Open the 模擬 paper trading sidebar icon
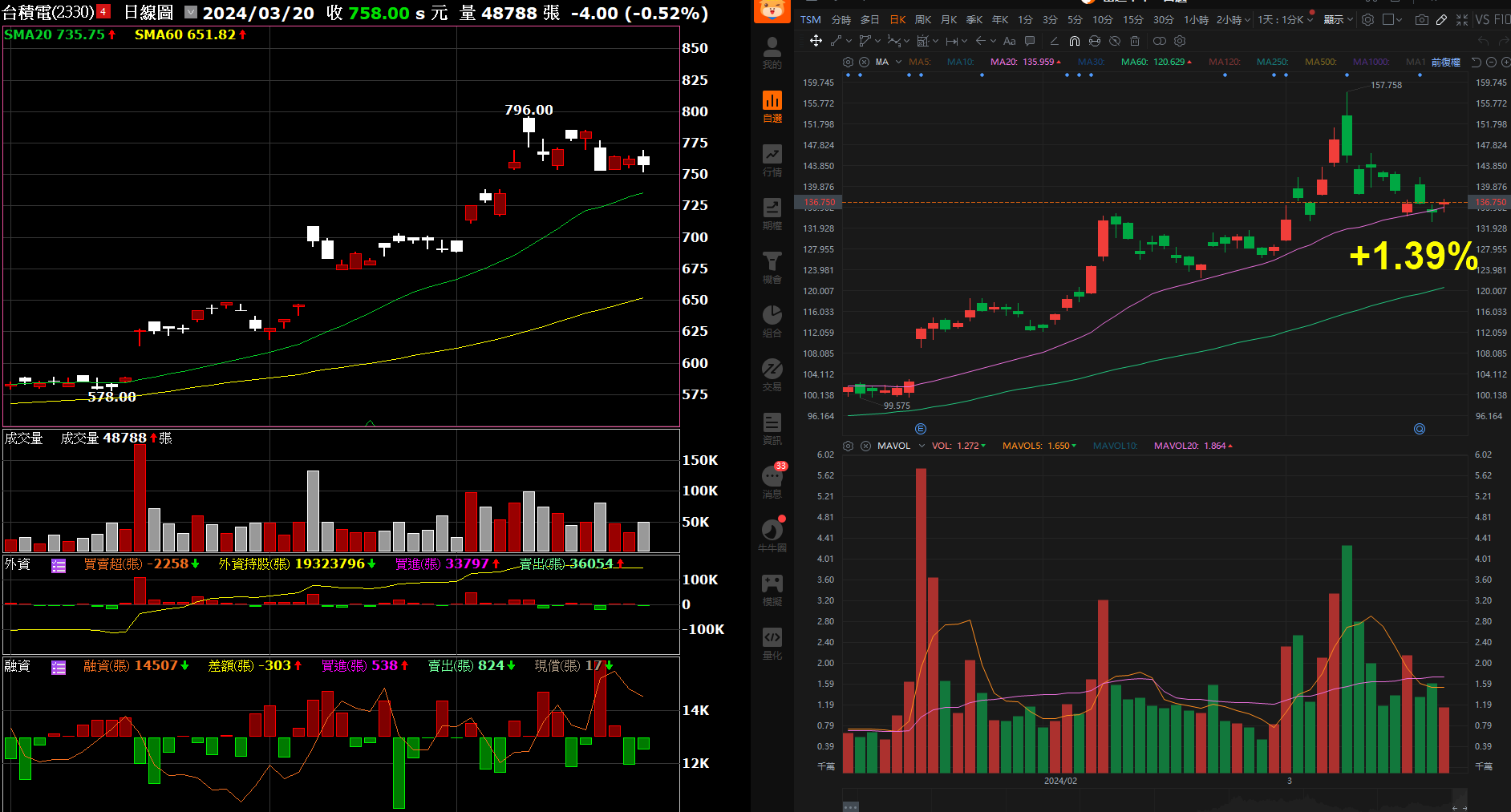The height and width of the screenshot is (812, 1511). 772,590
